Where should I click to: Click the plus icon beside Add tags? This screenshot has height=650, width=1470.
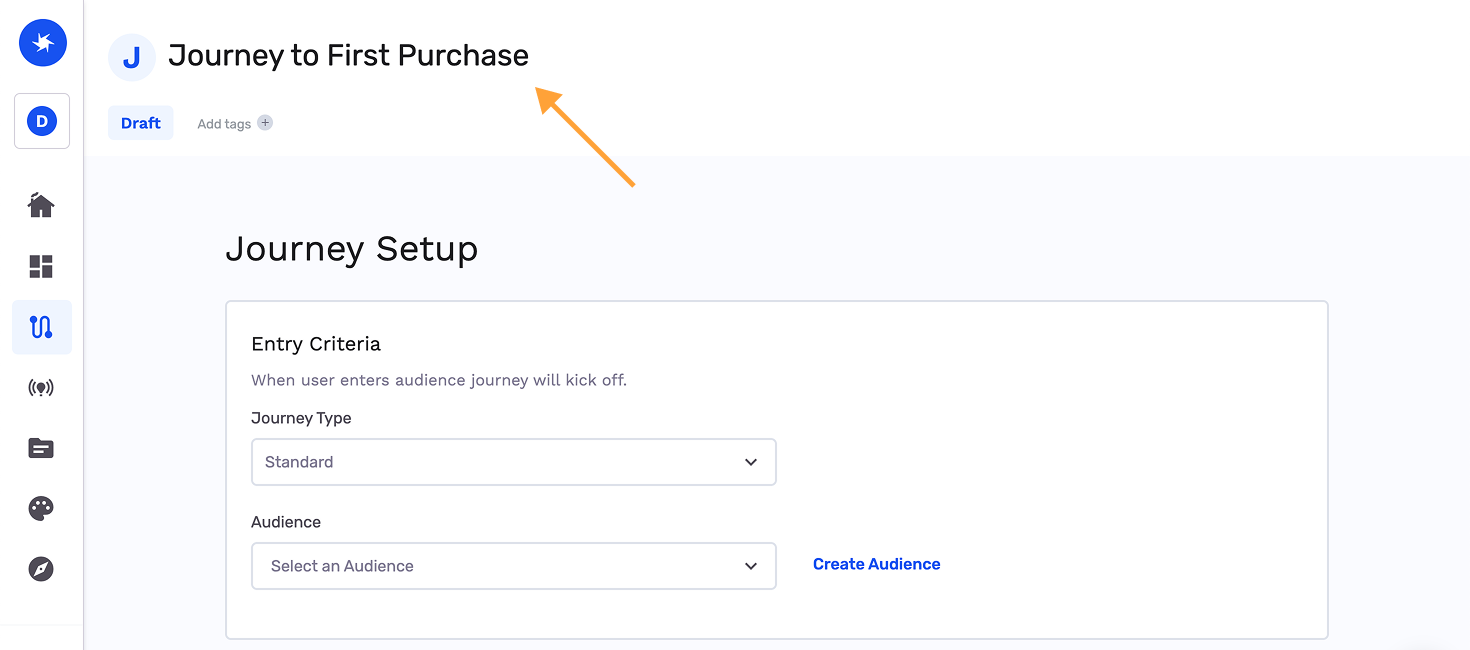265,123
